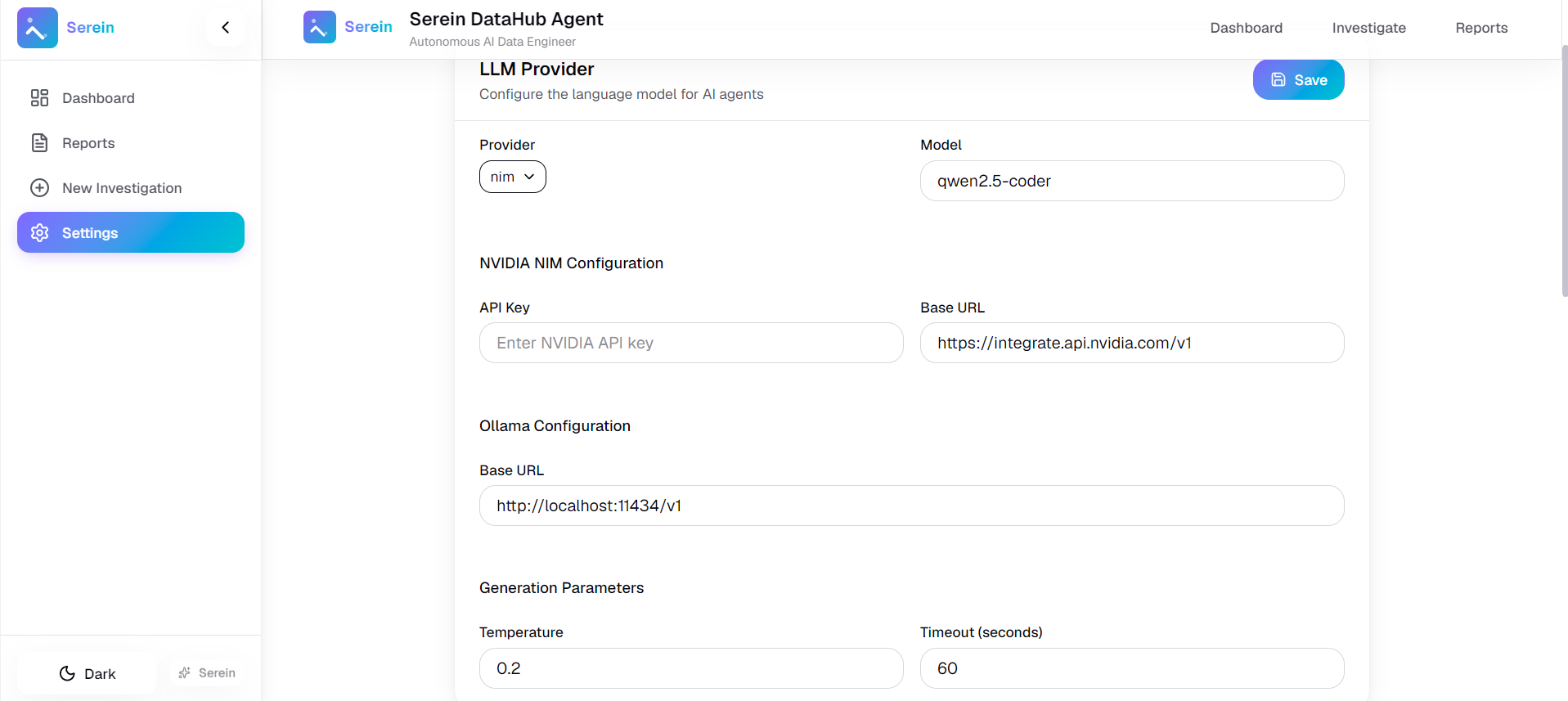Click the Generation Parameters heading
Screen dimensions: 1568x701
point(561,588)
